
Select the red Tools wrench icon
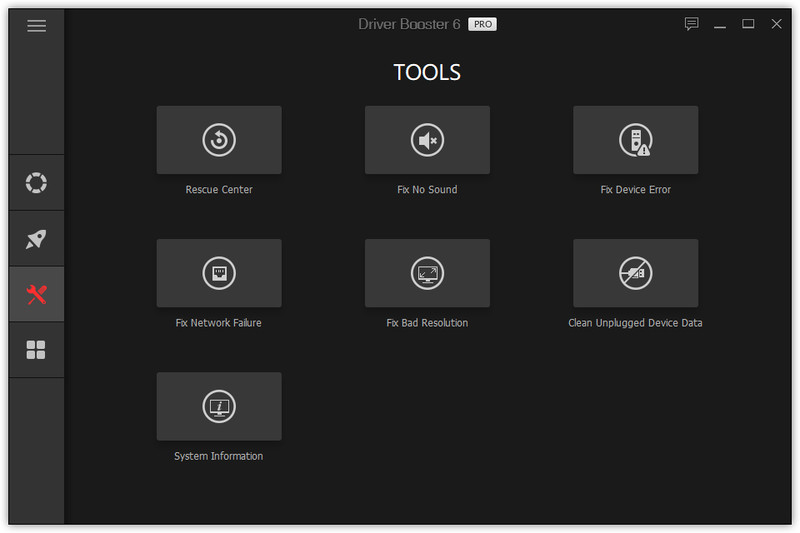pyautogui.click(x=36, y=294)
